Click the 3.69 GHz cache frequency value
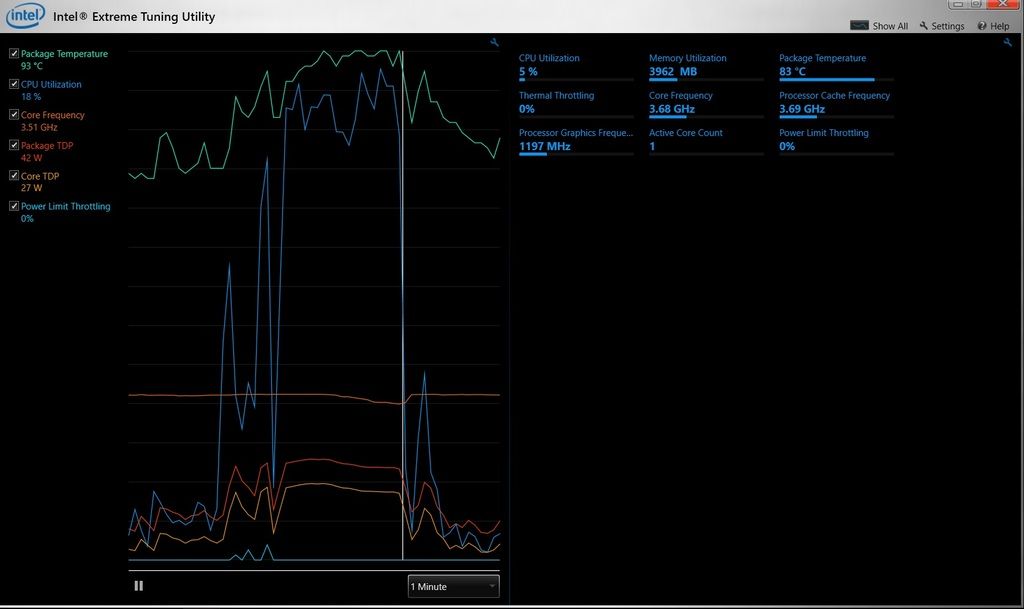 (801, 109)
